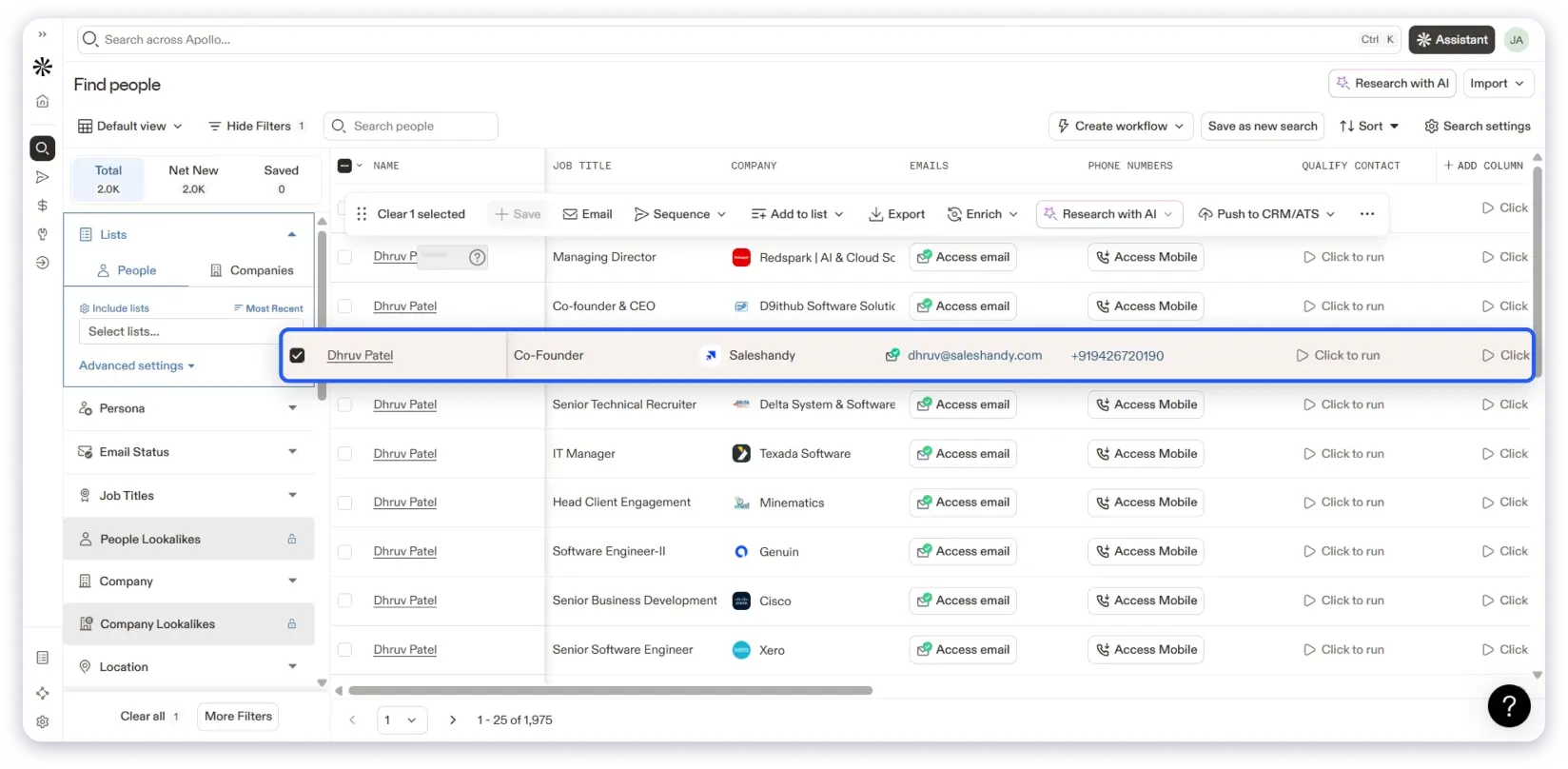1568x769 pixels.
Task: Click the verified email icon for Saleshandy row
Action: 892,355
